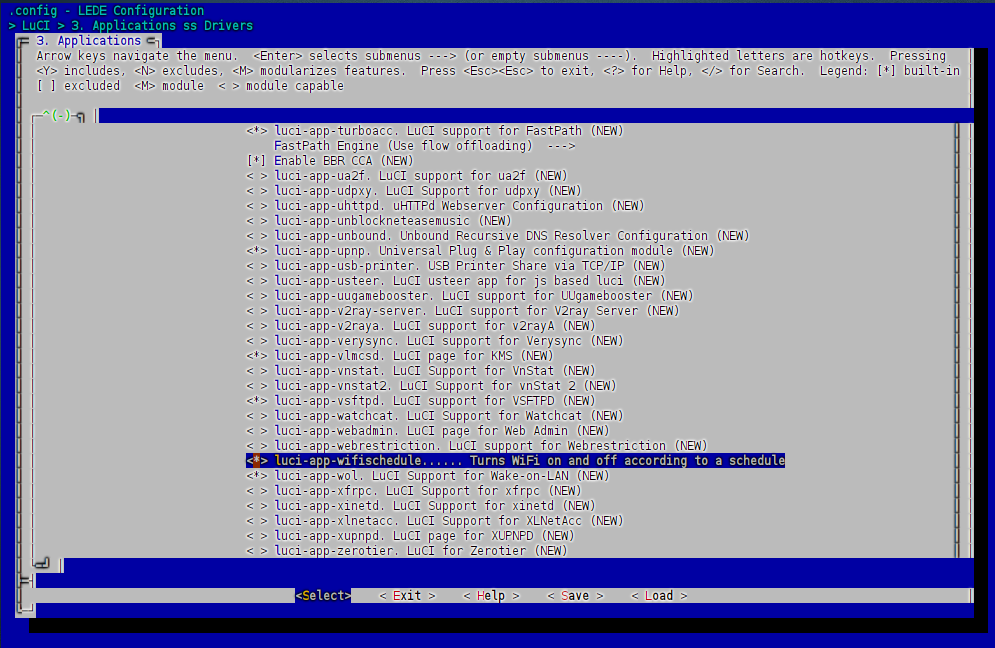Select the luci-app-webadmin row
The width and height of the screenshot is (995, 648).
[x=428, y=431]
